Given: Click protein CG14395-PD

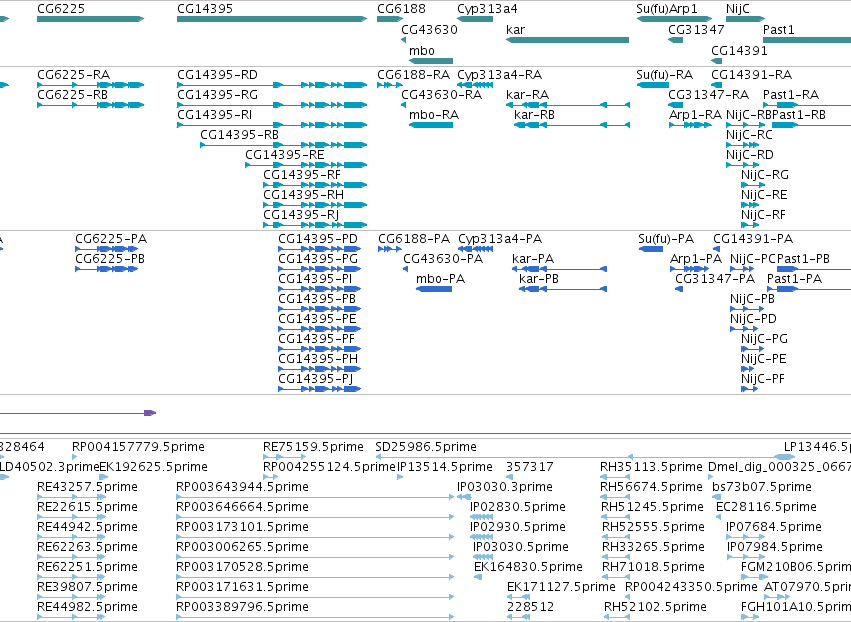Looking at the screenshot, I should 318,239.
